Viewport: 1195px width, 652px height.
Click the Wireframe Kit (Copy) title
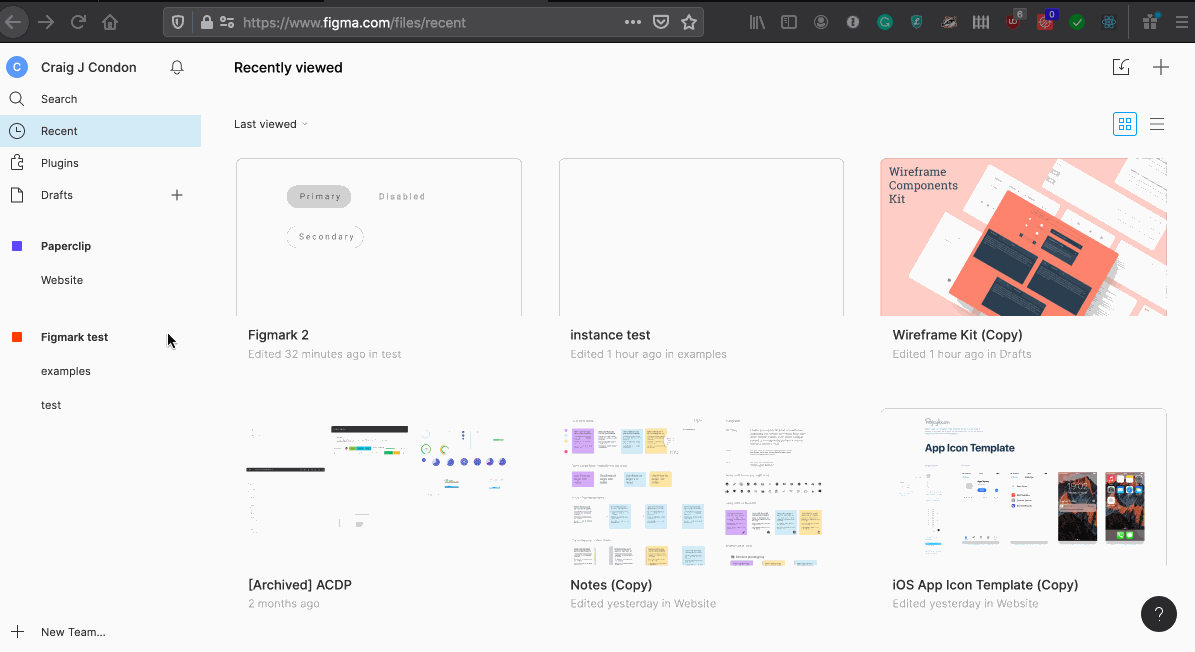click(957, 335)
